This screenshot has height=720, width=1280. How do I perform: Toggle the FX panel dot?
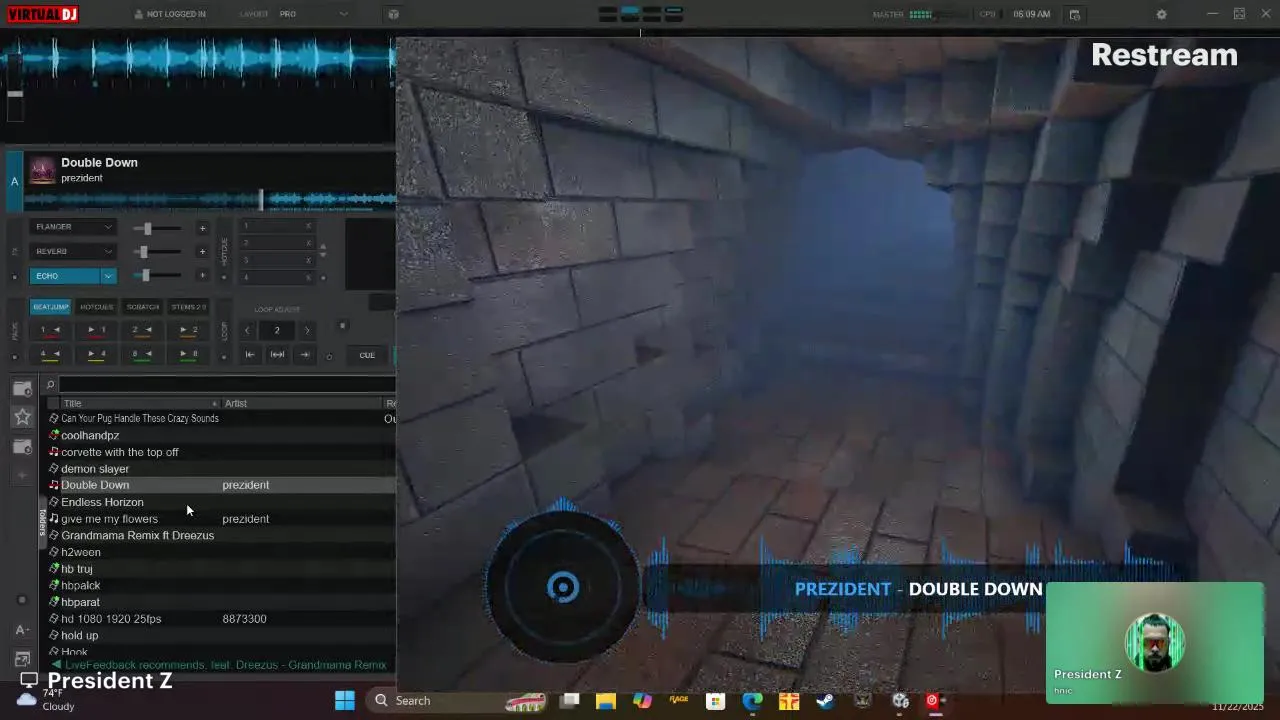[14, 276]
